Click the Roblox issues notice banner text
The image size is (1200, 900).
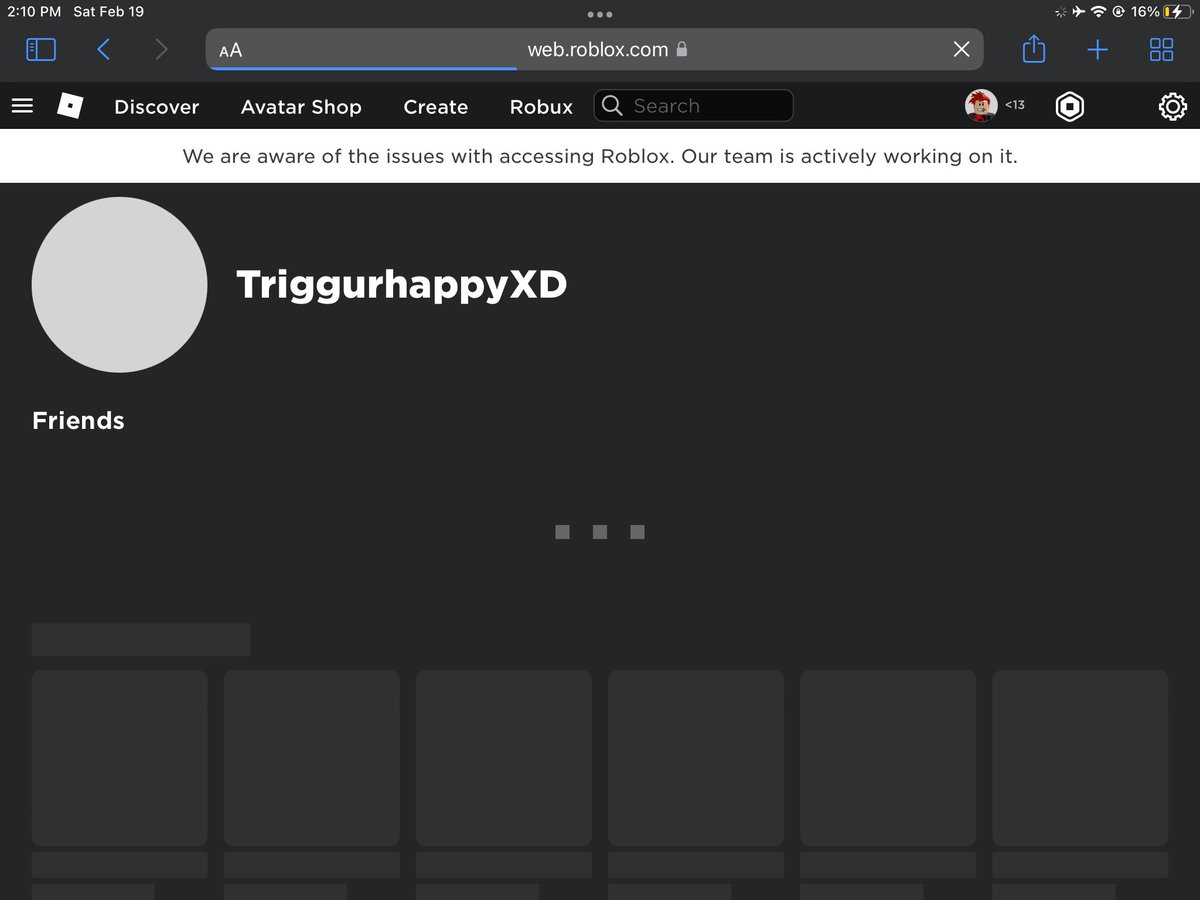[600, 157]
